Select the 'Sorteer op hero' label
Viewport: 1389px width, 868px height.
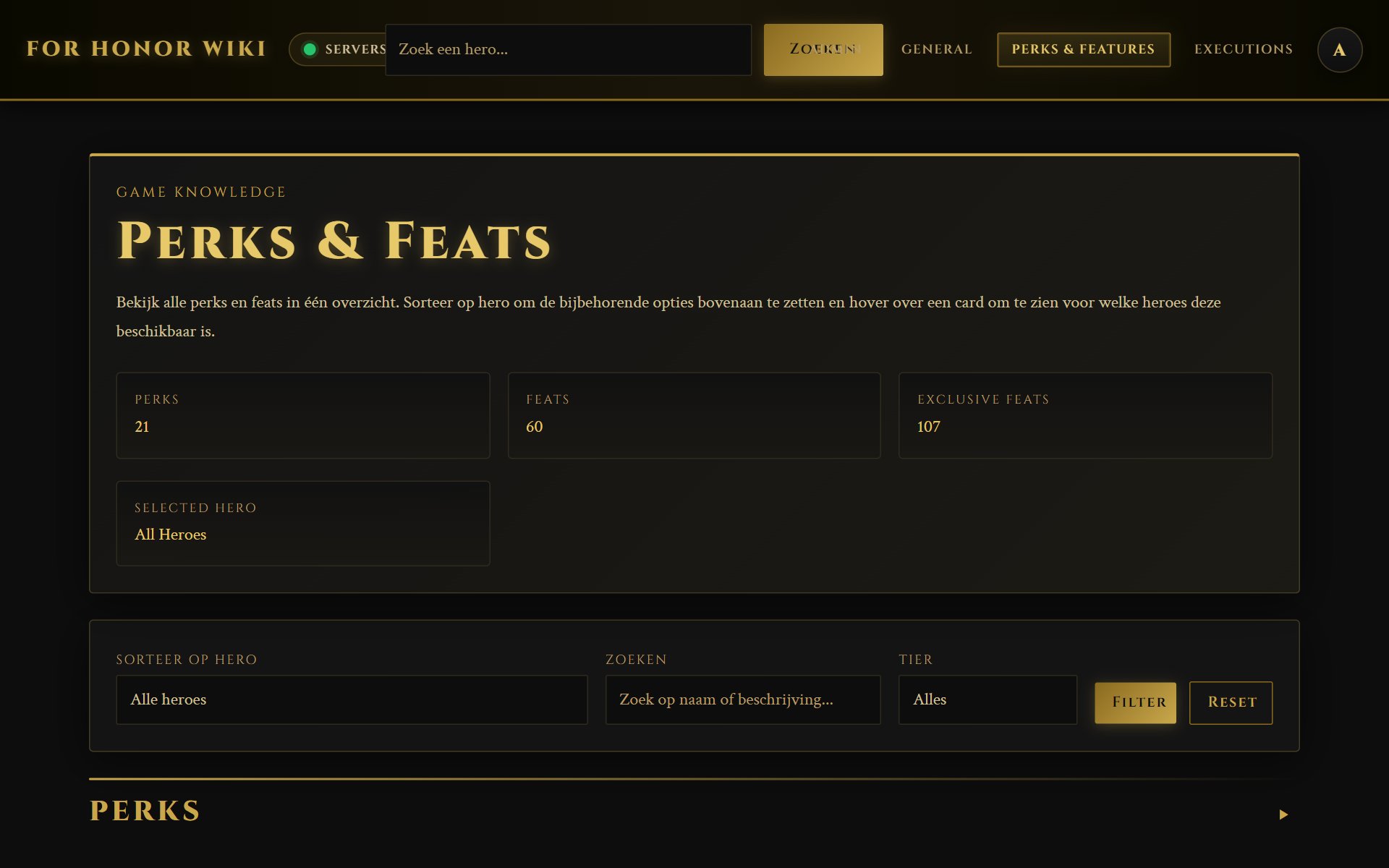tap(187, 660)
